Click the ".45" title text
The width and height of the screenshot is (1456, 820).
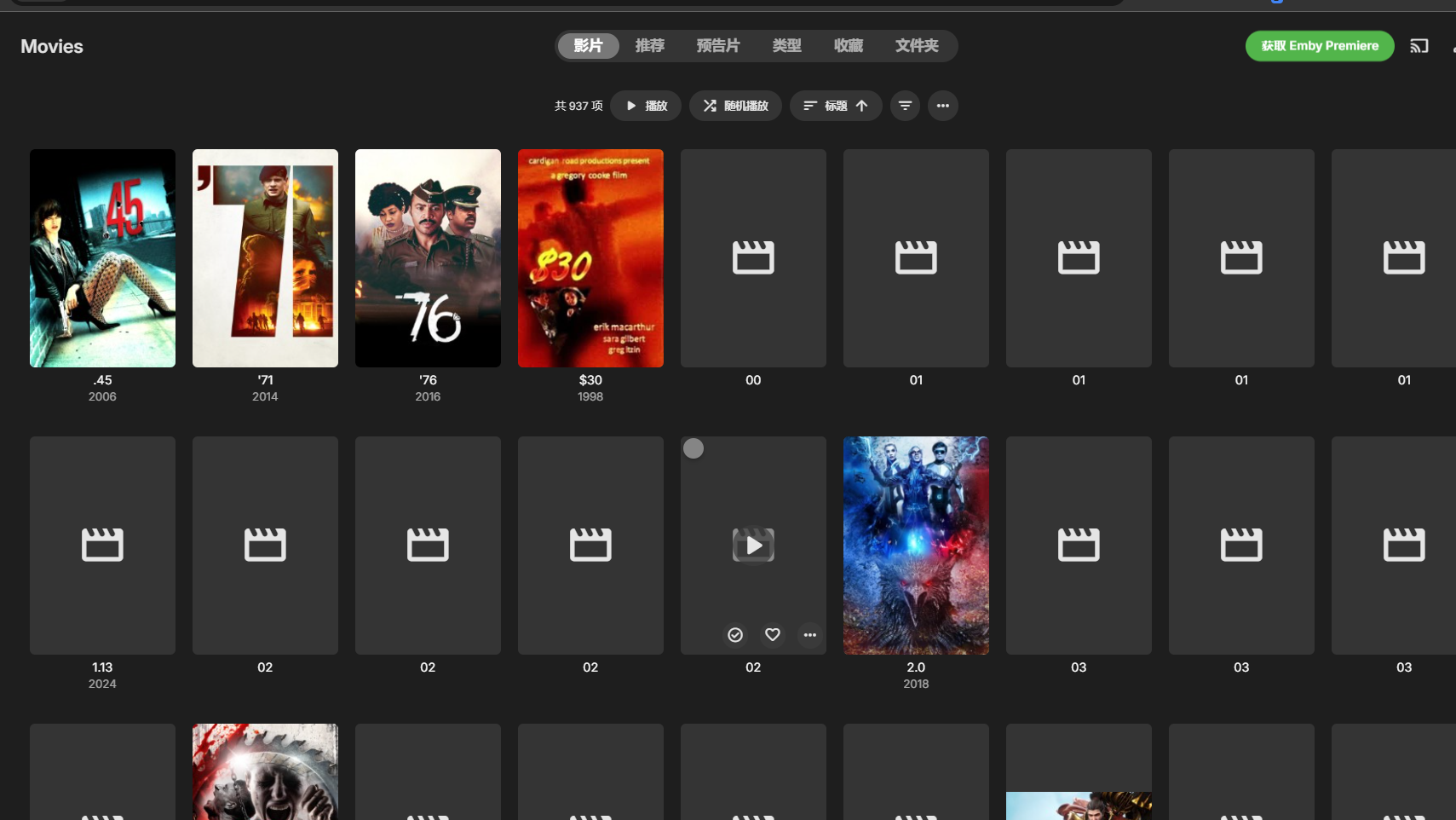click(102, 380)
